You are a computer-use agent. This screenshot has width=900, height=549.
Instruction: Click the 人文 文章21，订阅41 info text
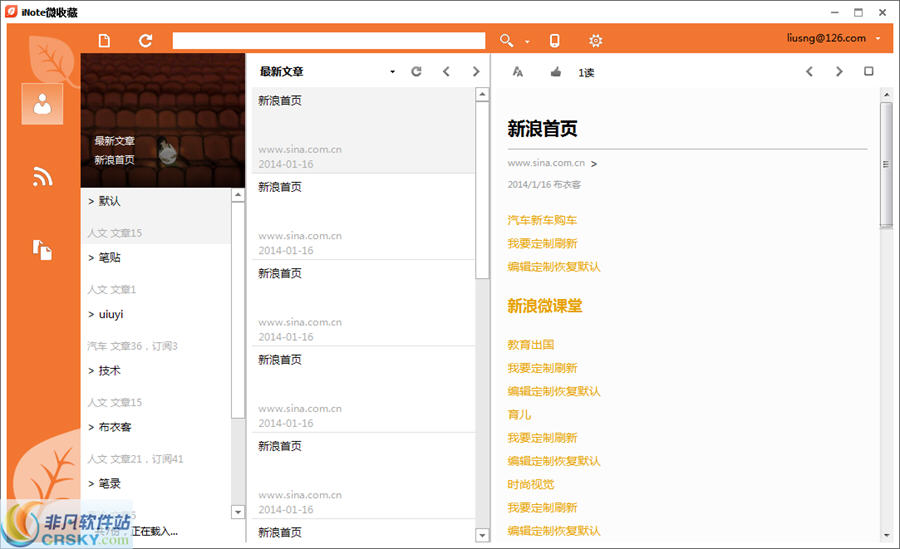point(135,459)
